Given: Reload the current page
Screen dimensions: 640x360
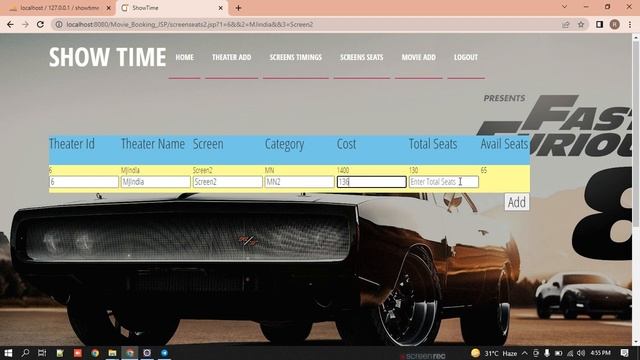Looking at the screenshot, I should [x=40, y=24].
